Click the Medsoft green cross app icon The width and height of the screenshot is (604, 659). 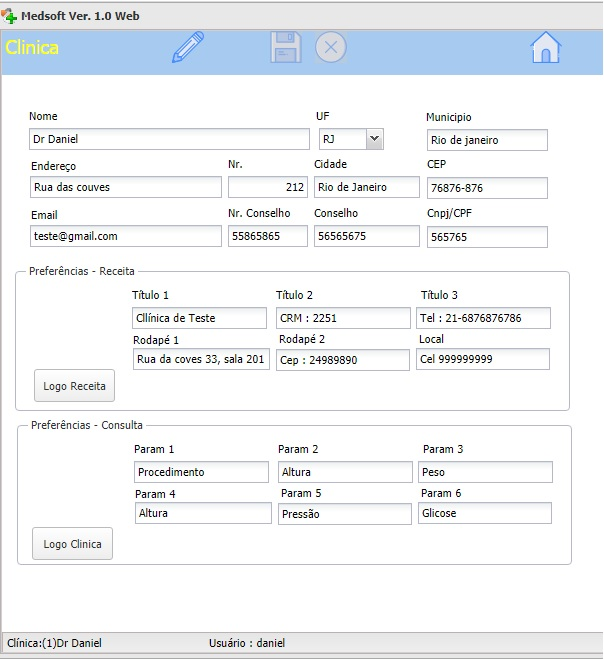click(x=10, y=16)
